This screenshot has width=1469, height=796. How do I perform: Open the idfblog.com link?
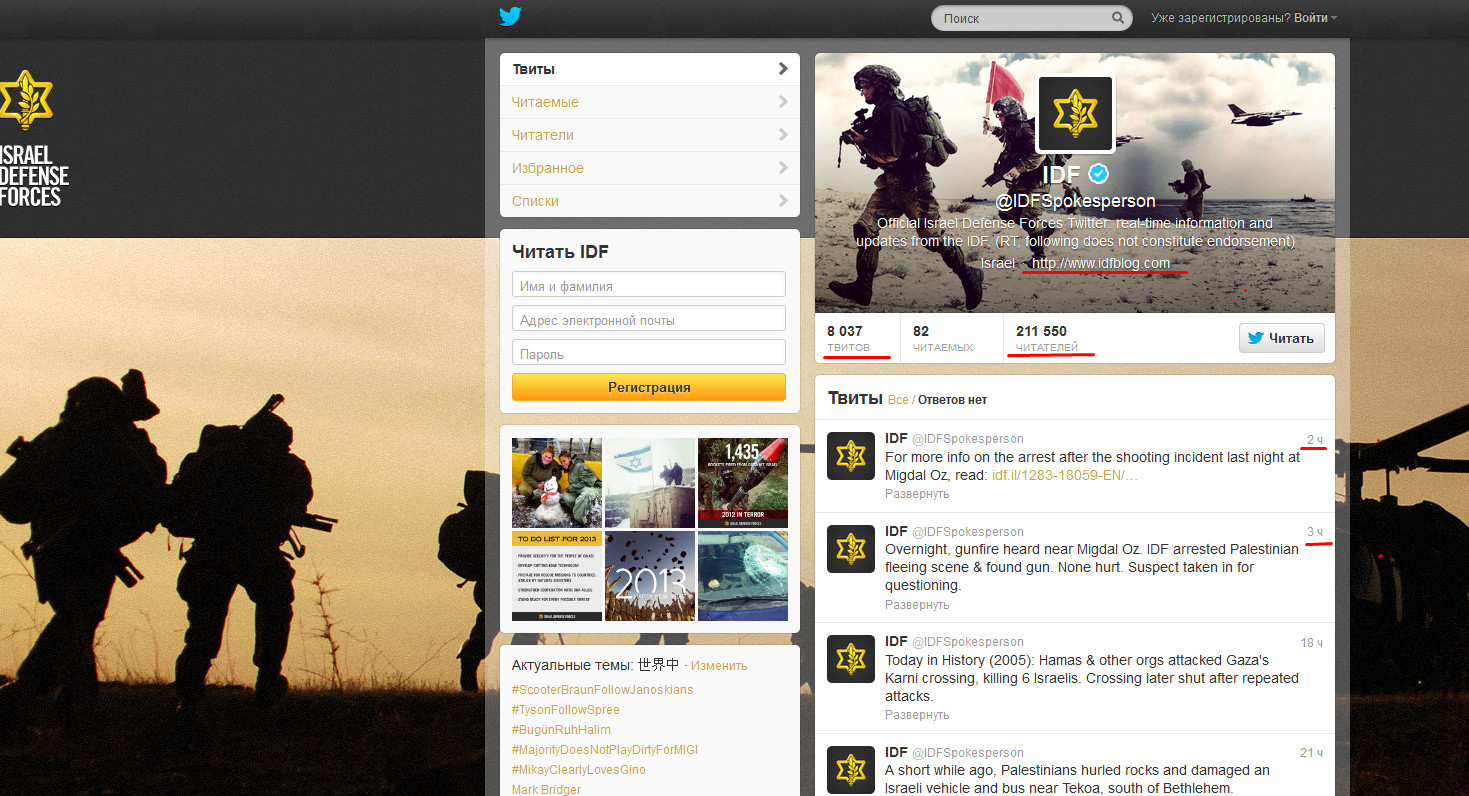click(x=1101, y=263)
